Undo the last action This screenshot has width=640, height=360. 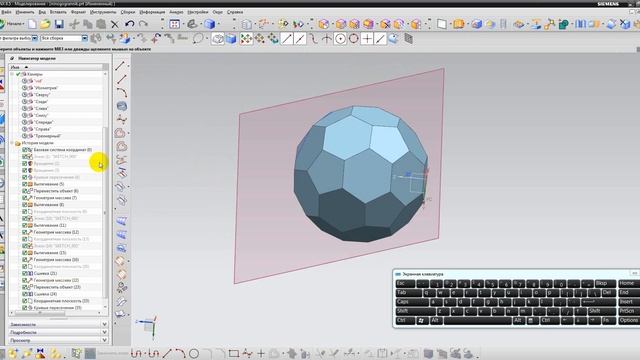[x=129, y=24]
